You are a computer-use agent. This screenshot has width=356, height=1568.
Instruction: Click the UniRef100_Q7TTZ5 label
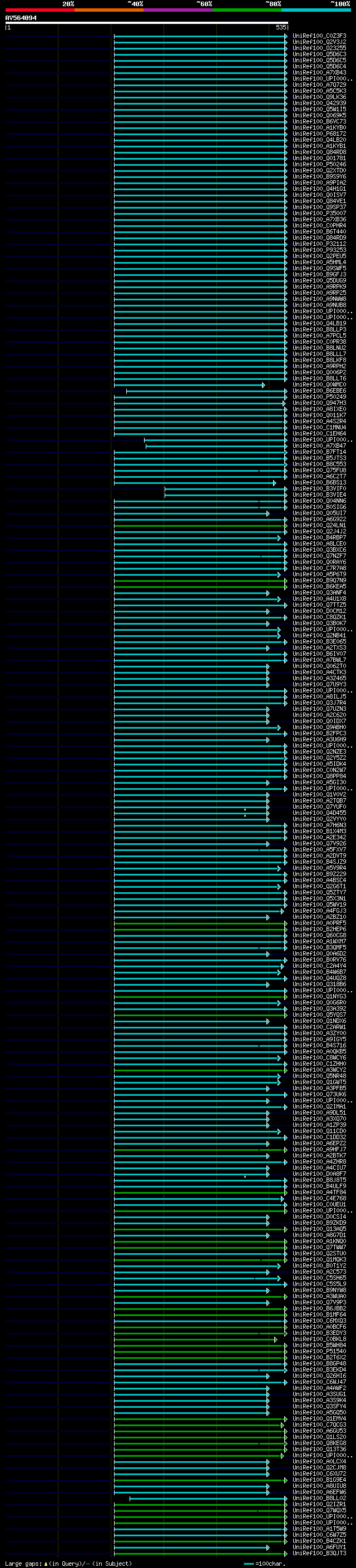pos(319,605)
